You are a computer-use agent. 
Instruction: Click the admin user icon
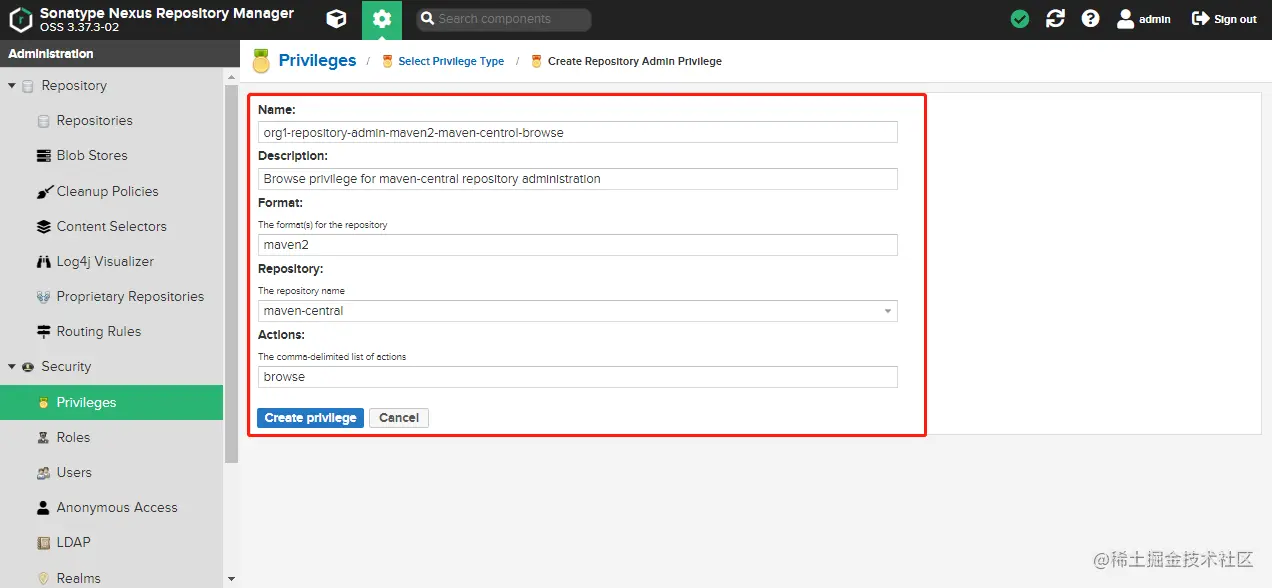coord(1126,19)
